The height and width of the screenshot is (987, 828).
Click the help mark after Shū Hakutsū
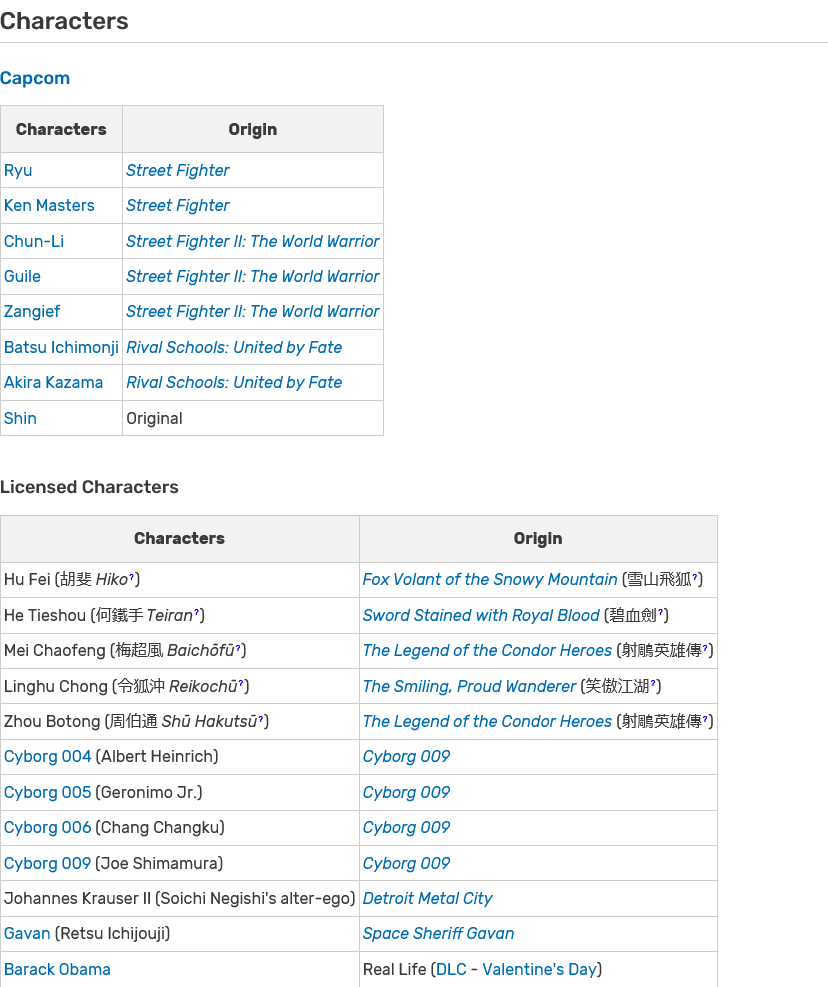point(261,719)
